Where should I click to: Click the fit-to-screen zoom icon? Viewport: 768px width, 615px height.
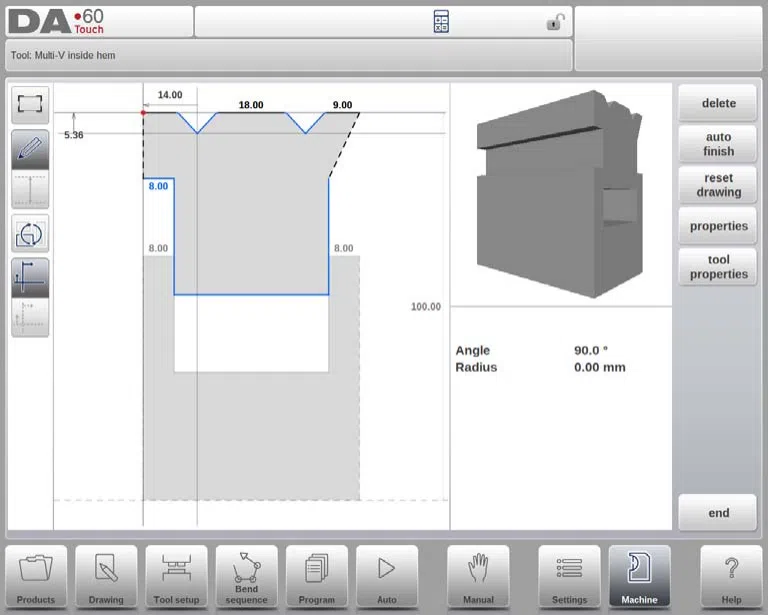point(30,104)
